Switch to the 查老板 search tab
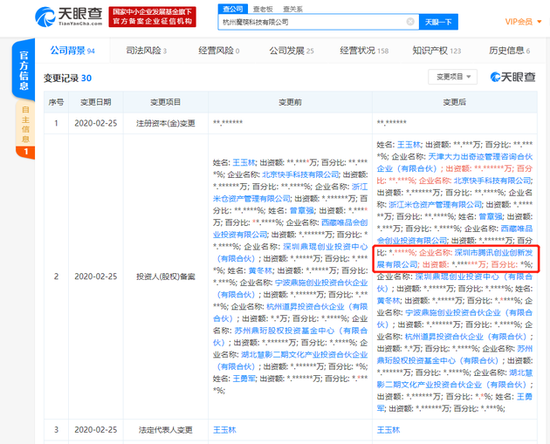Viewport: 550px width, 444px height. tap(263, 9)
